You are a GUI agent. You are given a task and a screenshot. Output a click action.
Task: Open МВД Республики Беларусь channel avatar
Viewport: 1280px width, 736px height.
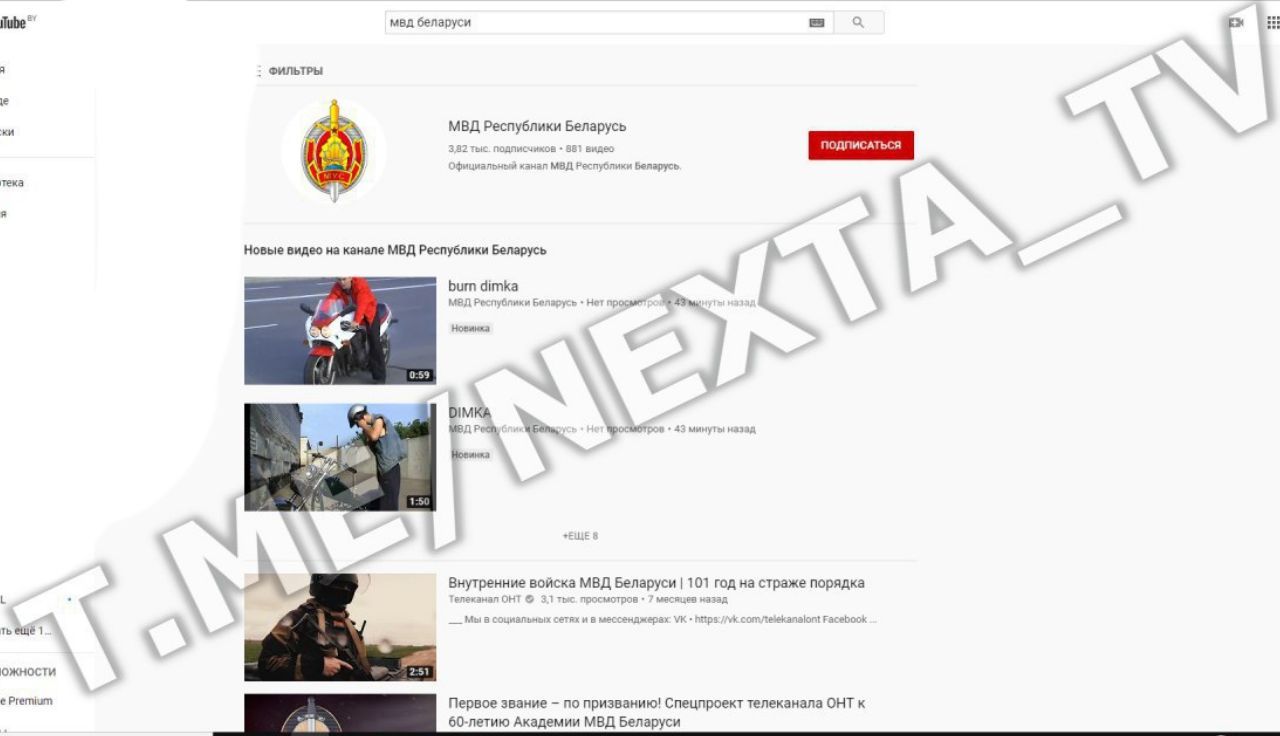[x=334, y=151]
